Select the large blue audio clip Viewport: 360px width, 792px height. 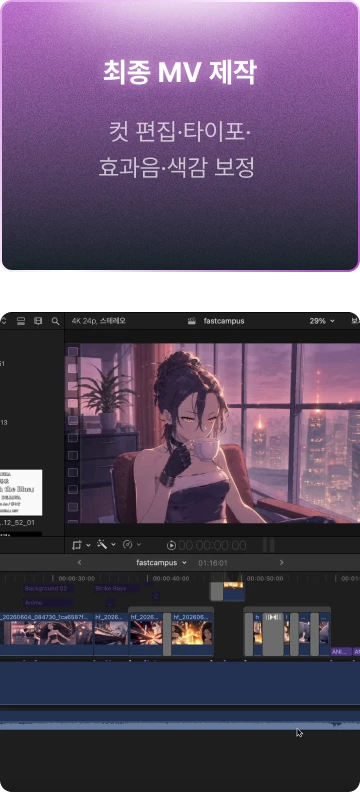click(180, 683)
